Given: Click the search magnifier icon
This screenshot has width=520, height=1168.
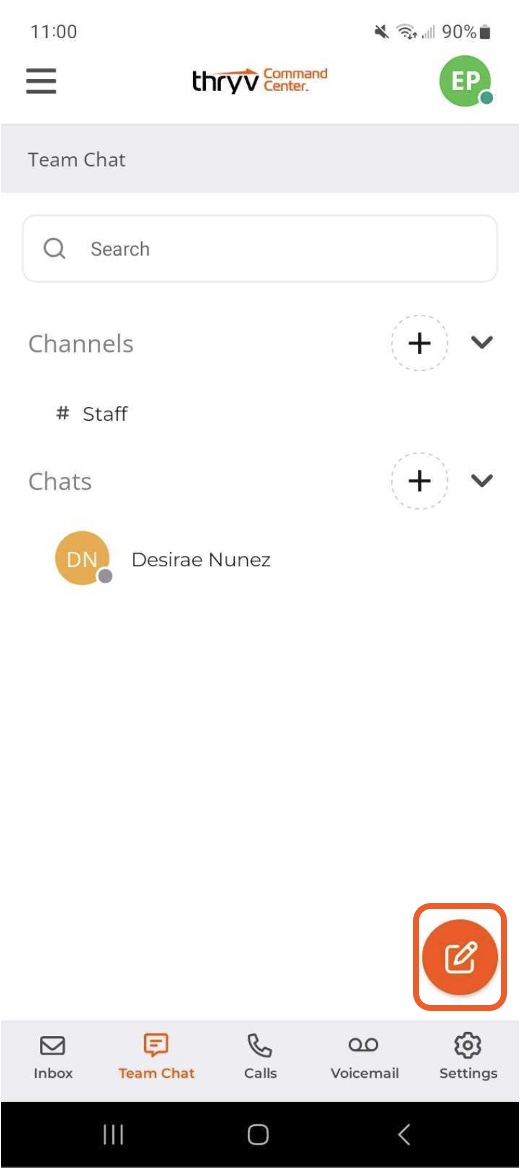Looking at the screenshot, I should point(54,248).
